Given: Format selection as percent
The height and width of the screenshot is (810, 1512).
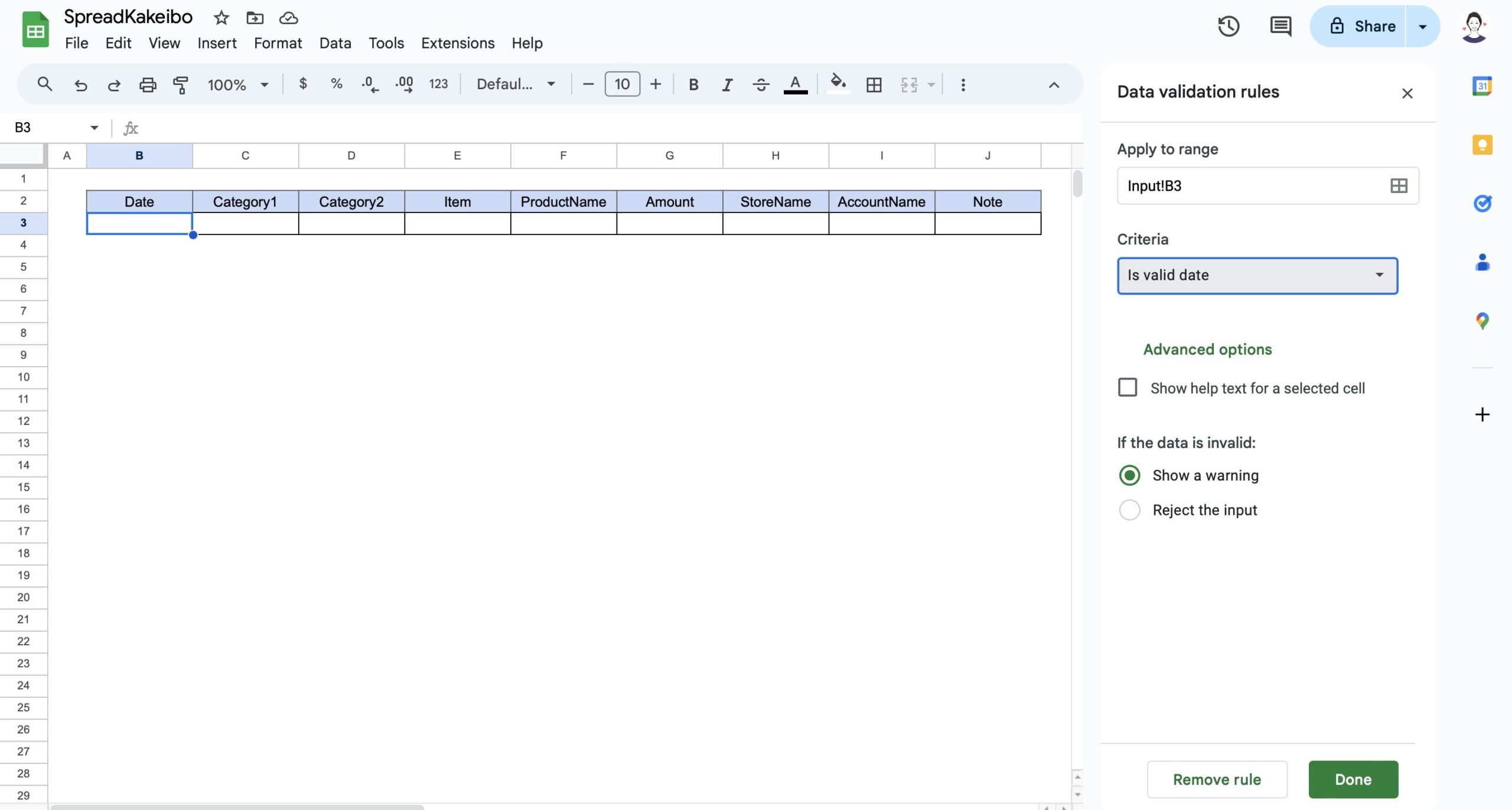Looking at the screenshot, I should 336,84.
